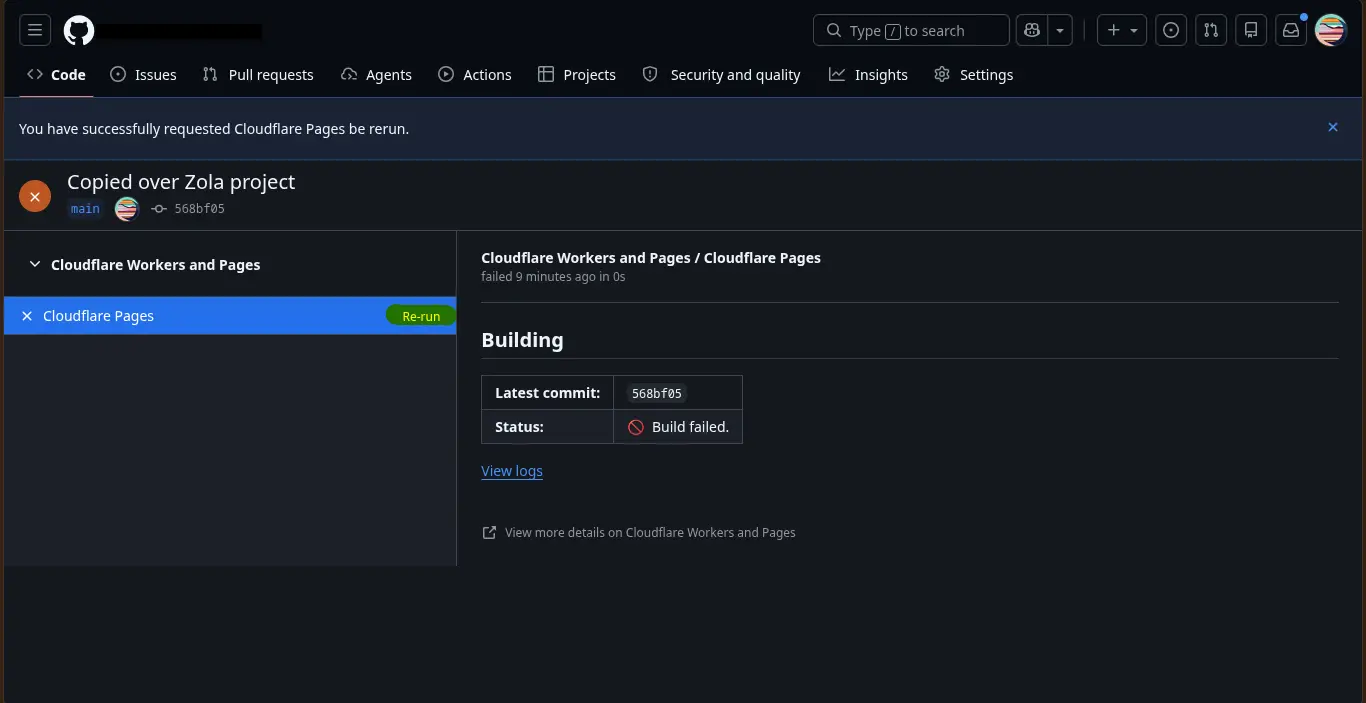Open the hamburger navigation menu

pos(35,31)
